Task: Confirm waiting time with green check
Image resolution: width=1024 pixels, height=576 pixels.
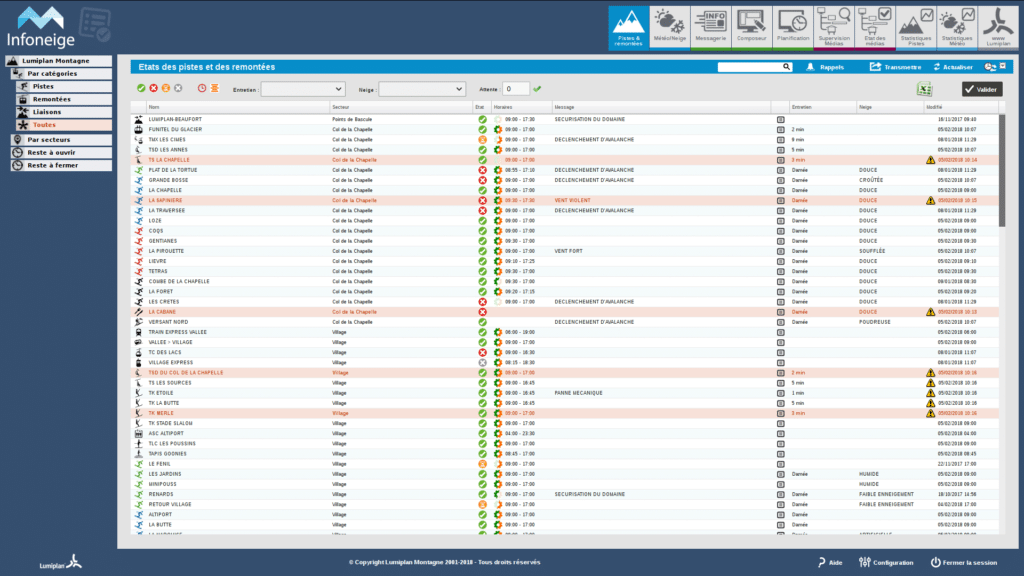Action: [x=537, y=89]
